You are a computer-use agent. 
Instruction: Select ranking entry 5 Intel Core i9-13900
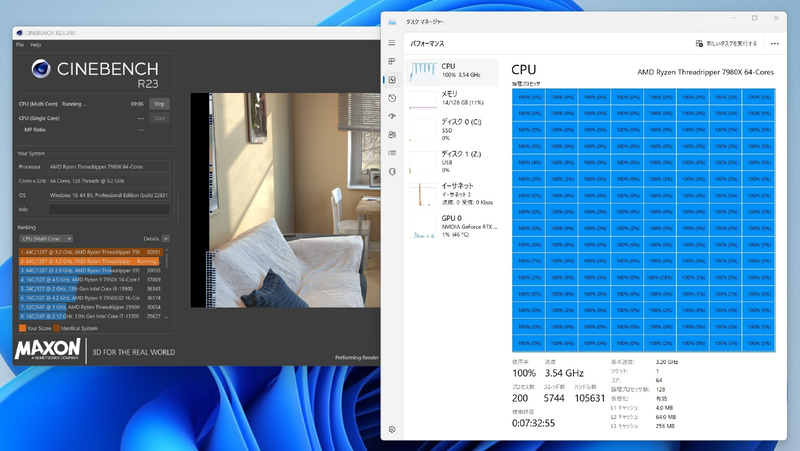pos(91,289)
